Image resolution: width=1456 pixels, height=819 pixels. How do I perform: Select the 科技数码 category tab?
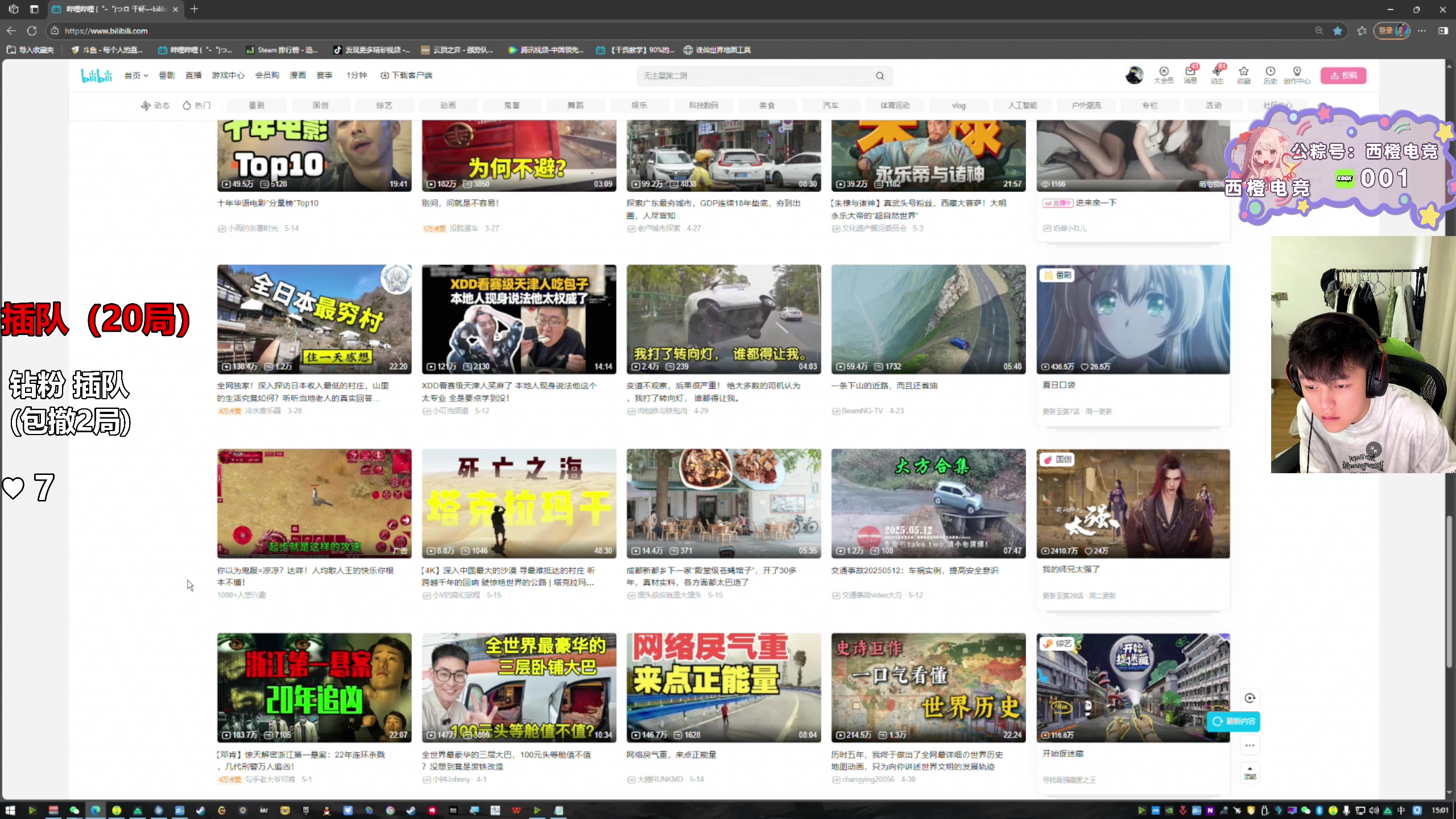pyautogui.click(x=703, y=105)
